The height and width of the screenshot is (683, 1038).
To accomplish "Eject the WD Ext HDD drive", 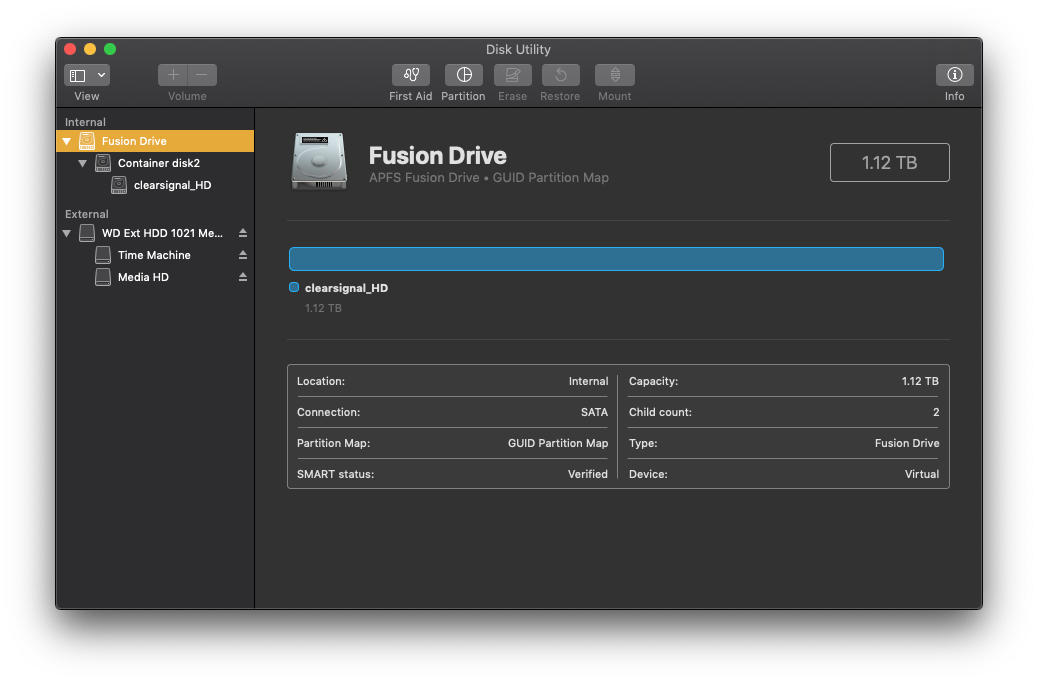I will pos(242,233).
